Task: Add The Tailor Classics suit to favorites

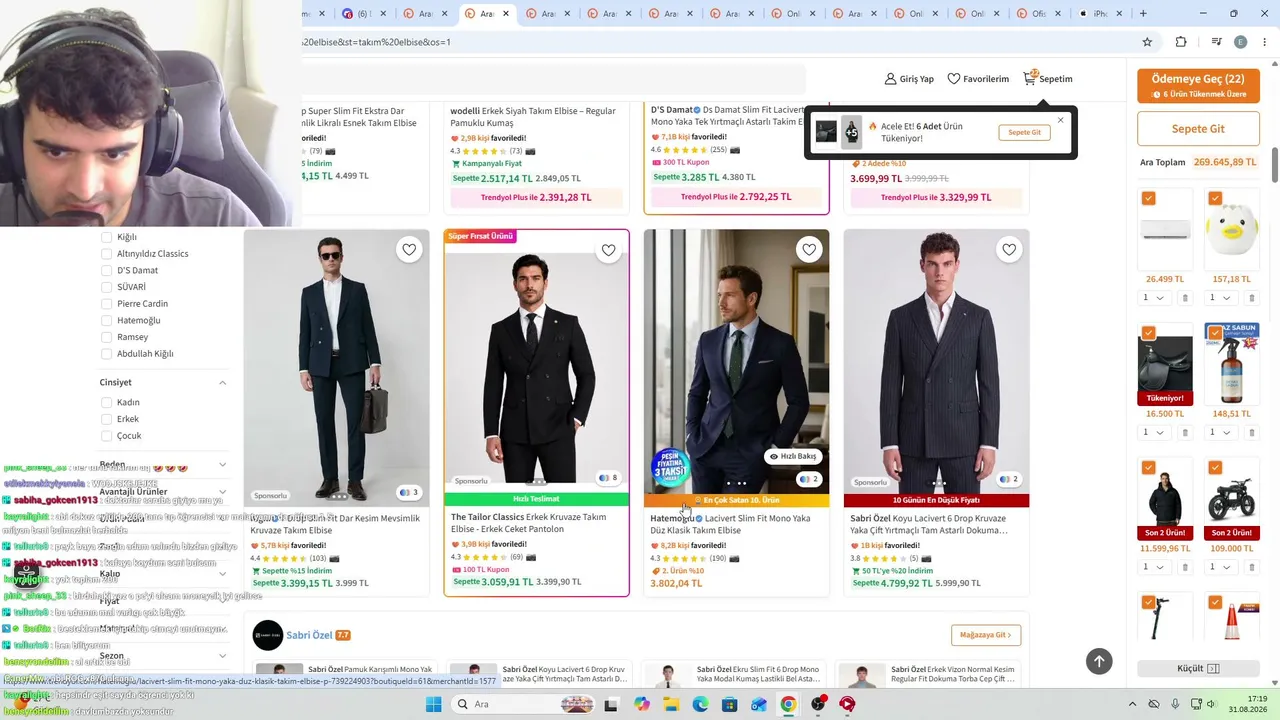Action: point(609,250)
